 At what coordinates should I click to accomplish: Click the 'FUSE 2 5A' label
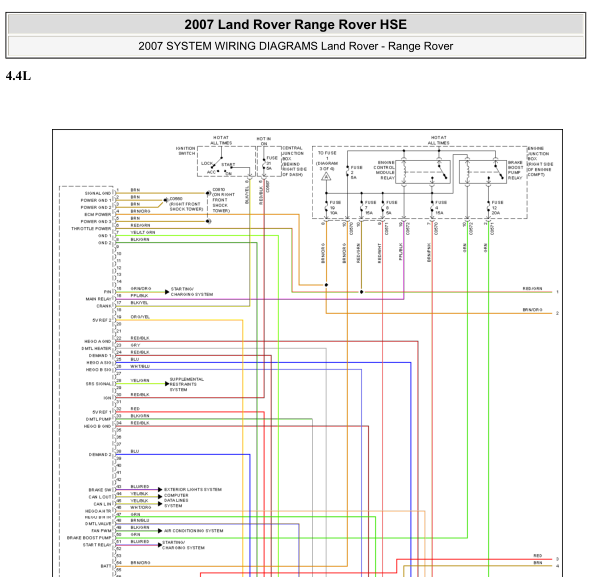pyautogui.click(x=356, y=173)
